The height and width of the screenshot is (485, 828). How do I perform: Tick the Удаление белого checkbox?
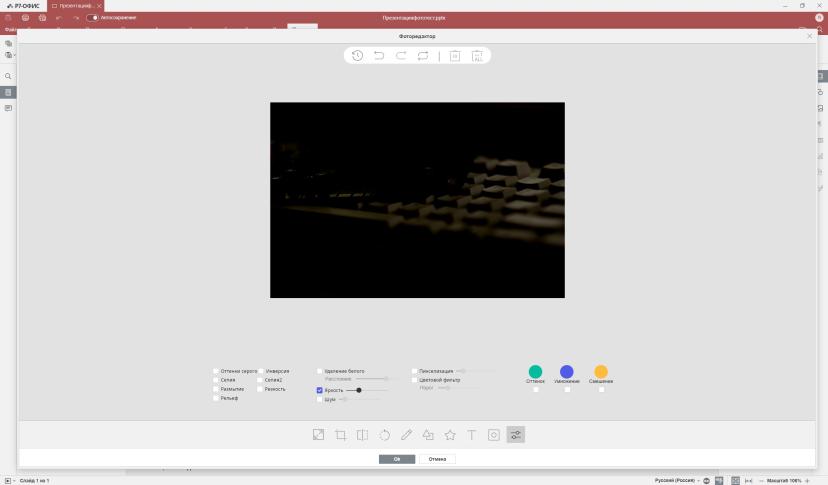pyautogui.click(x=319, y=371)
